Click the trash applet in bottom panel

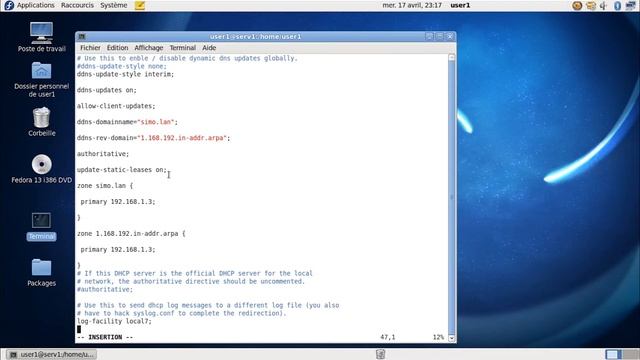tap(380, 354)
